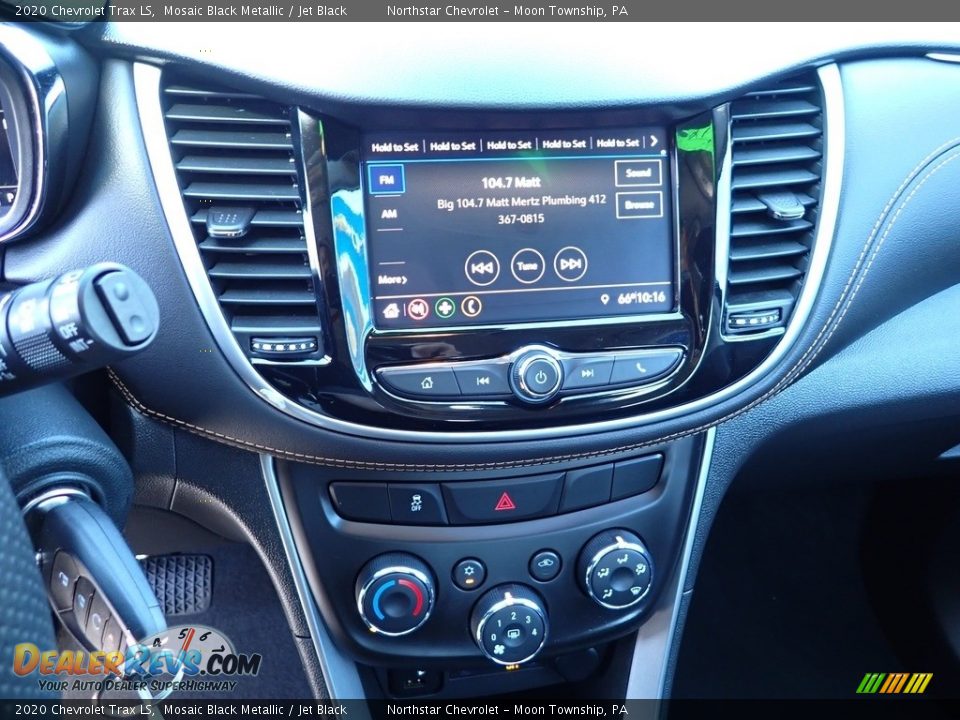The height and width of the screenshot is (720, 960).
Task: Open the Browse station list button
Action: (x=639, y=204)
